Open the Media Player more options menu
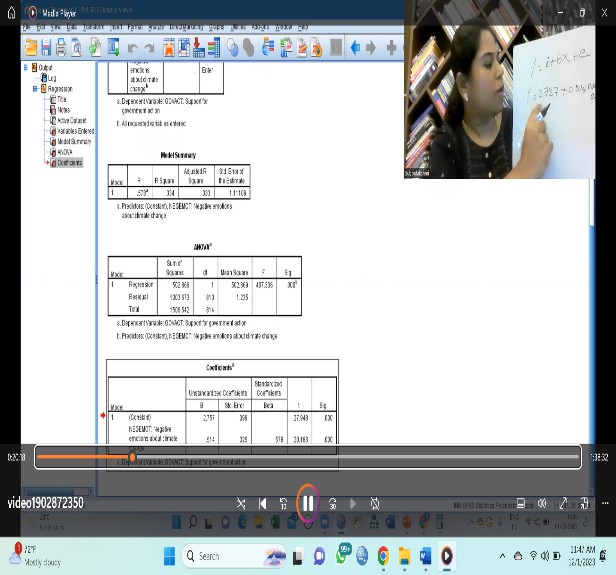The image size is (616, 575). click(605, 503)
